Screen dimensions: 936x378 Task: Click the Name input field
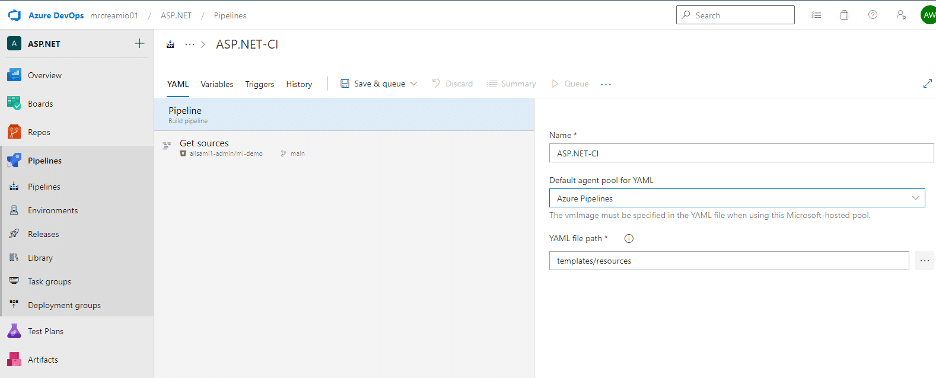pos(741,153)
